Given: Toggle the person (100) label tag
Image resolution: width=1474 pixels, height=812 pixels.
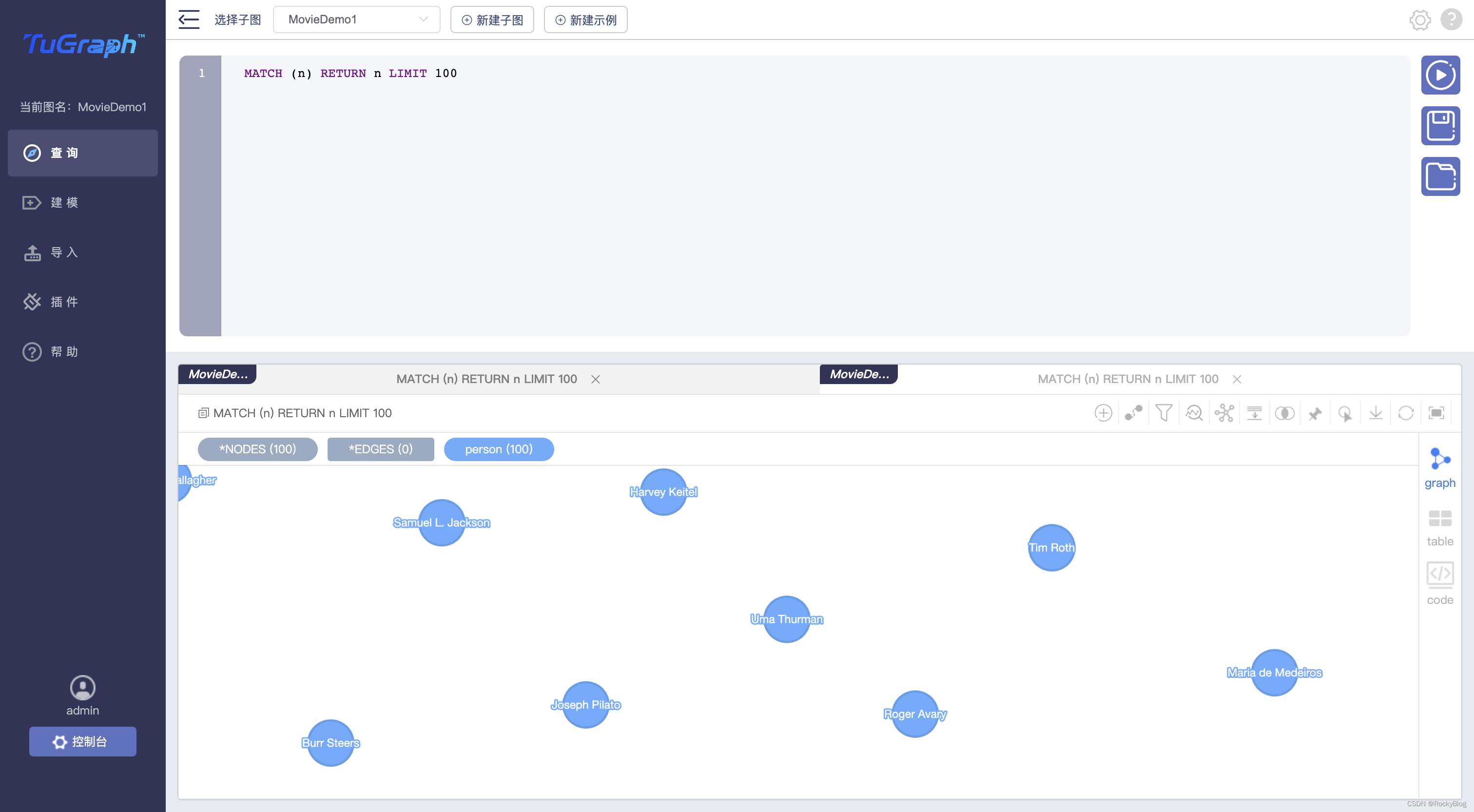Looking at the screenshot, I should point(498,449).
